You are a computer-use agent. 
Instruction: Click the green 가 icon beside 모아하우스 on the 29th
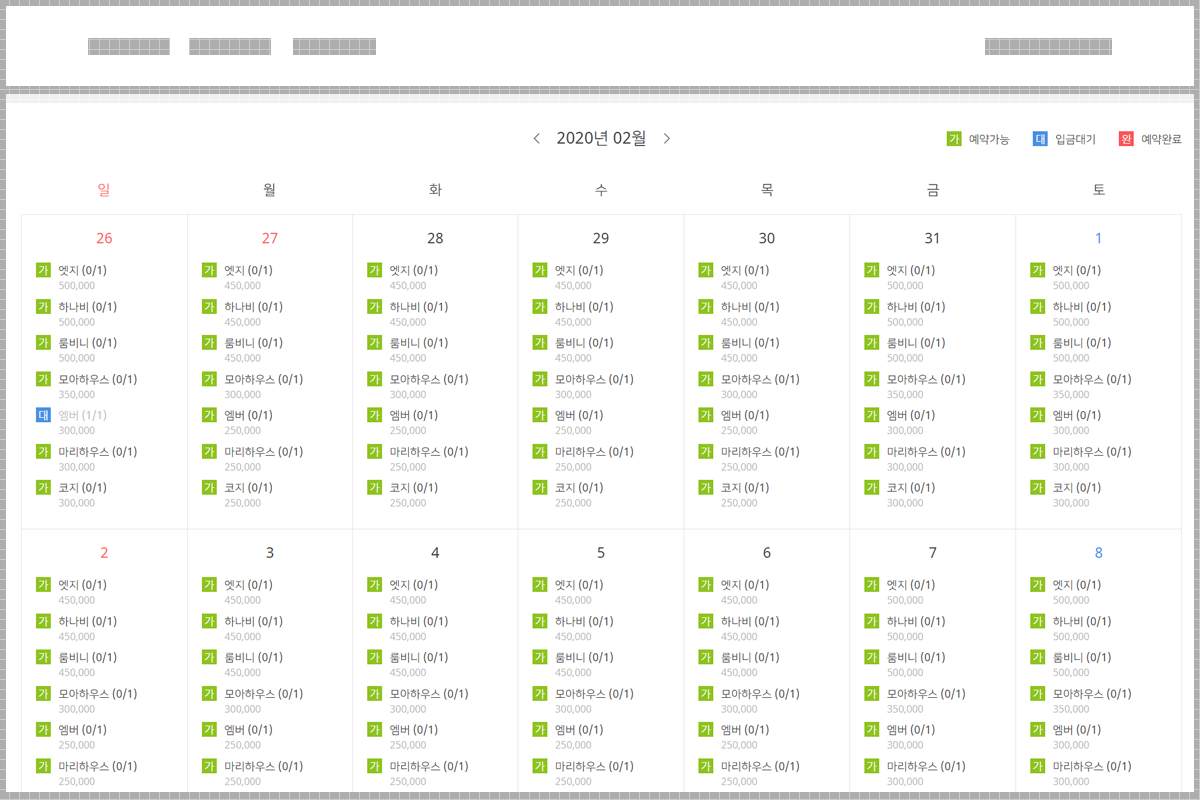point(540,379)
